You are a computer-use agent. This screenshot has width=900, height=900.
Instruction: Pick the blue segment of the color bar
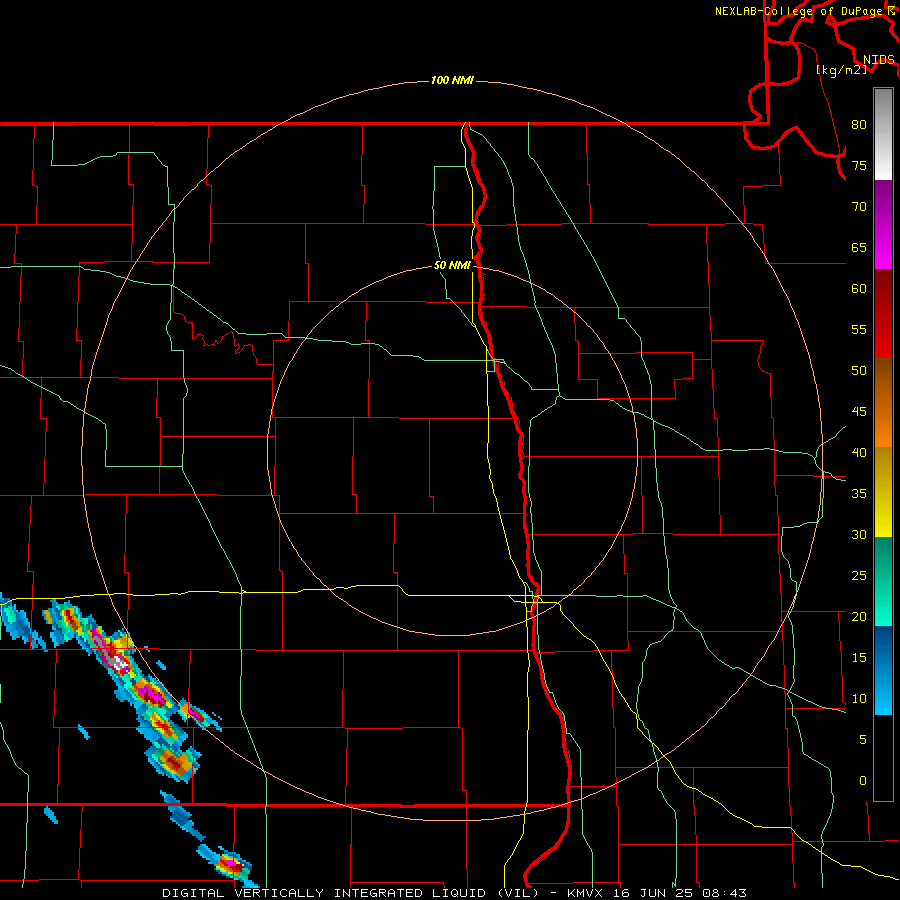coord(883,670)
